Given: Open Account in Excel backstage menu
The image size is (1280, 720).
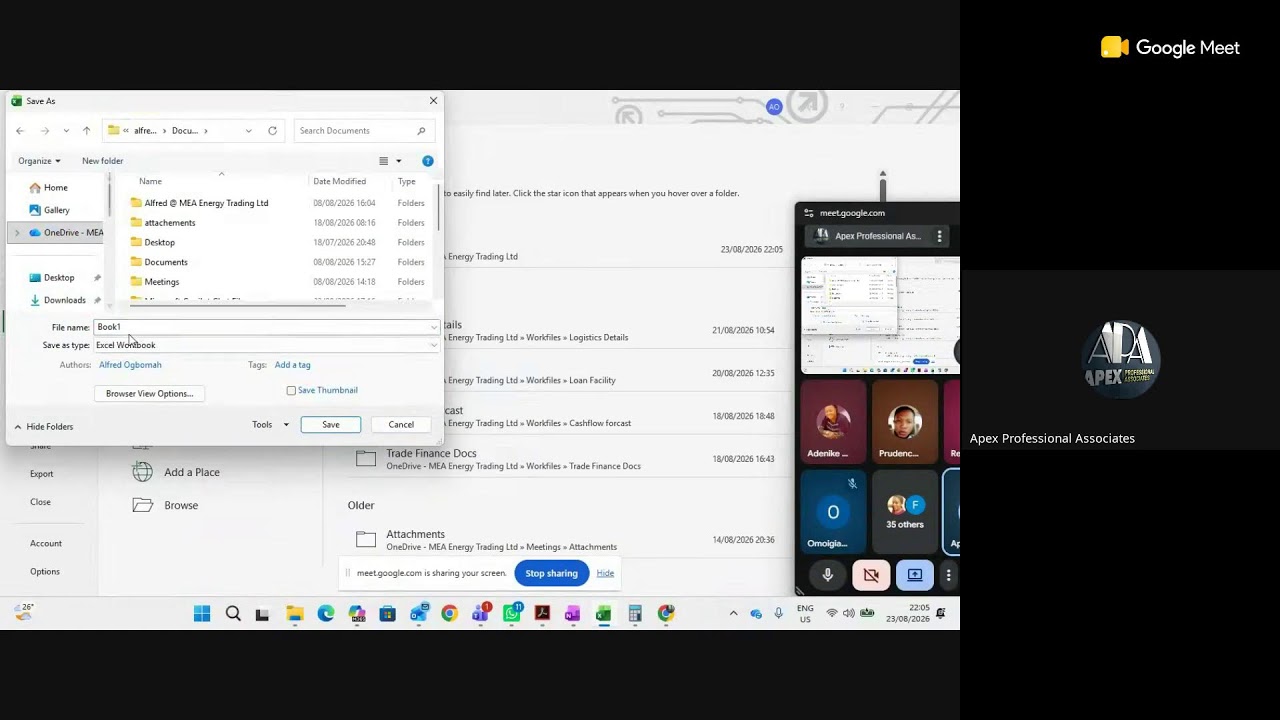Looking at the screenshot, I should pyautogui.click(x=46, y=544).
